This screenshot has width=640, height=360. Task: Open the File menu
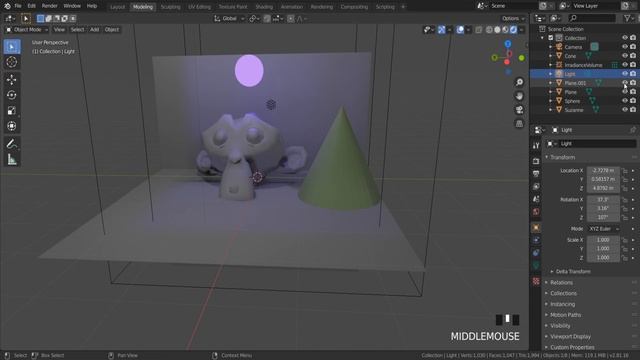[18, 6]
